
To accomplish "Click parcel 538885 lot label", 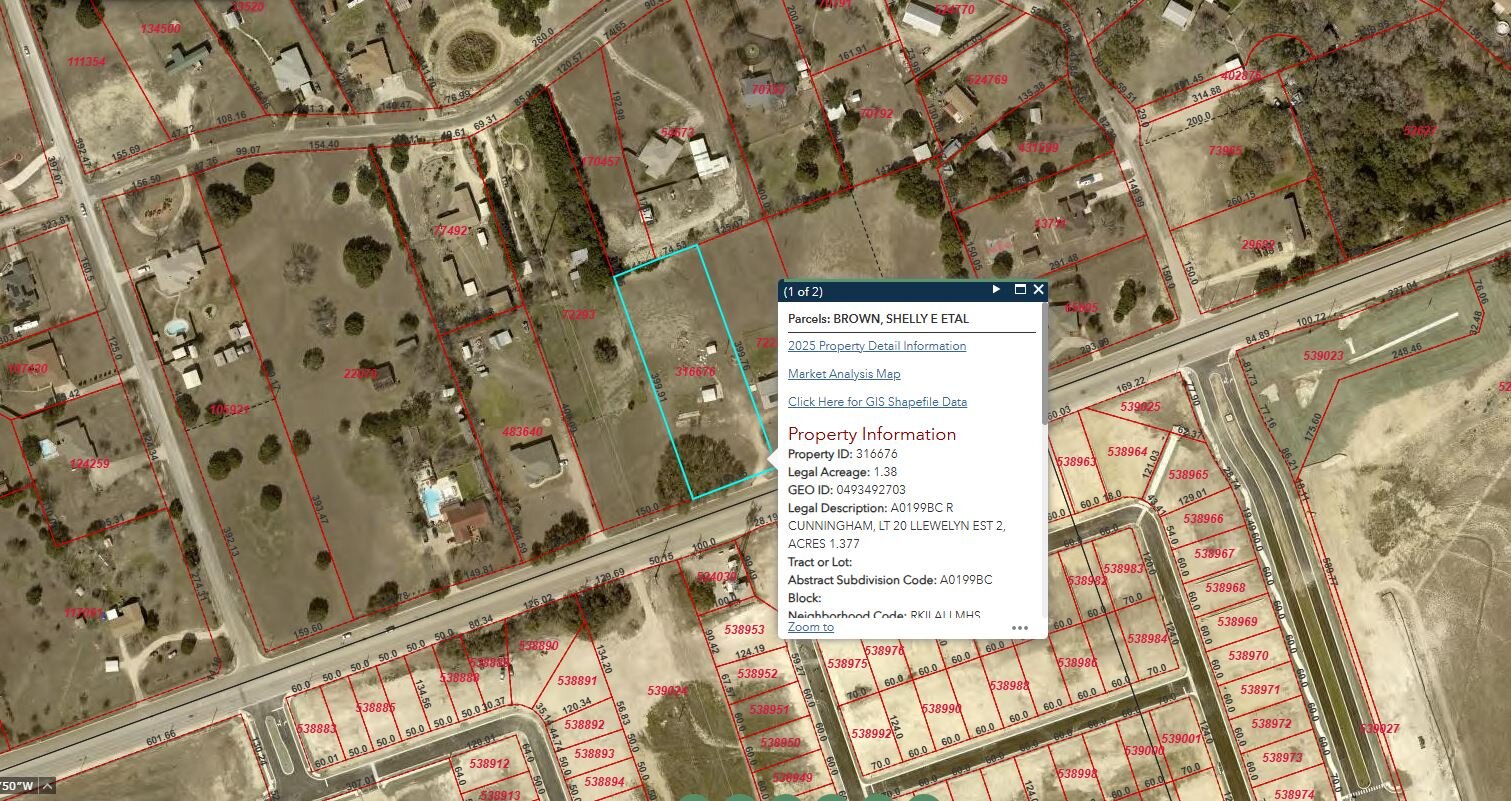I will click(x=376, y=708).
